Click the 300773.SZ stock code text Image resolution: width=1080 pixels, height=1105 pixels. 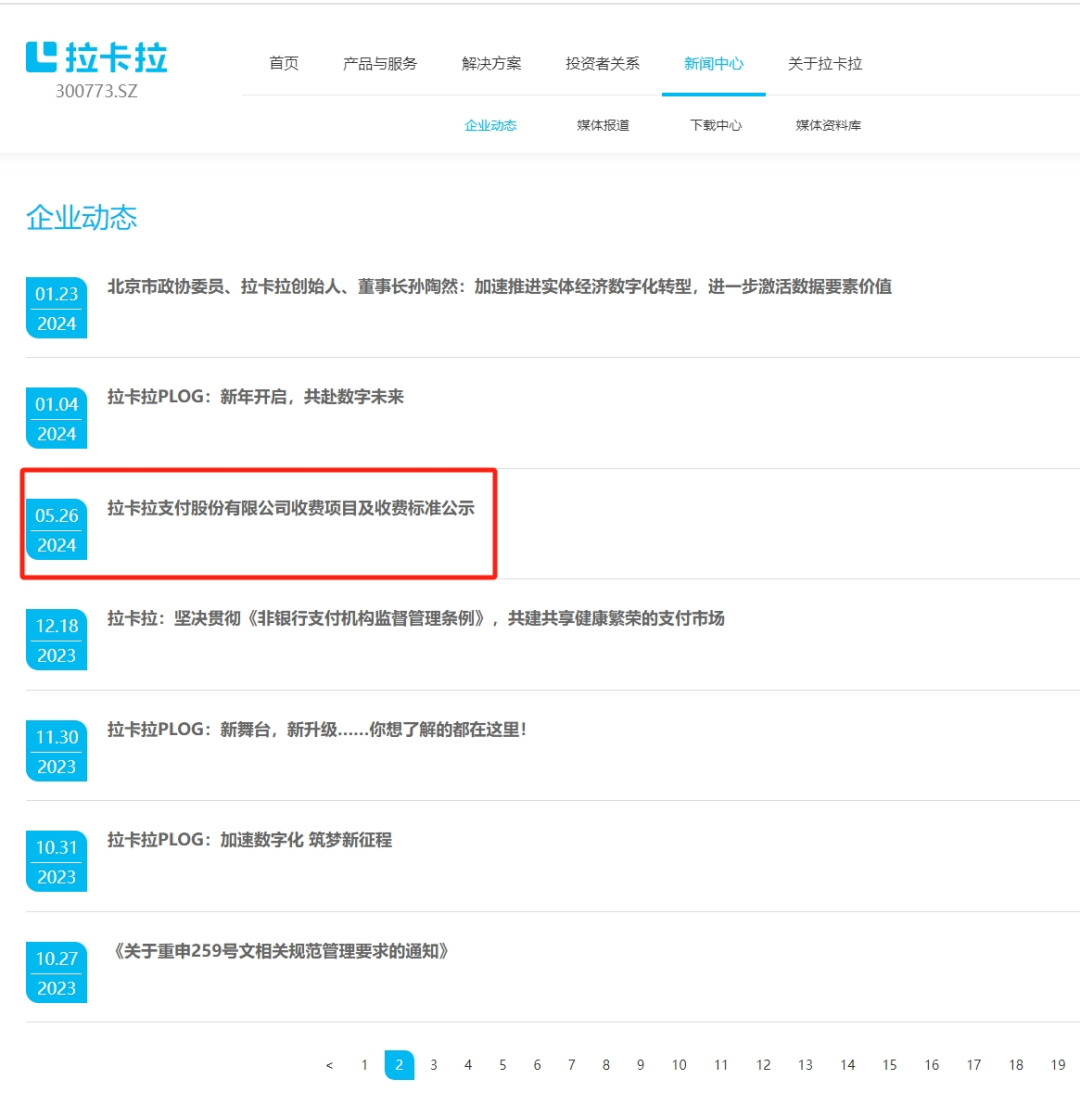(97, 92)
